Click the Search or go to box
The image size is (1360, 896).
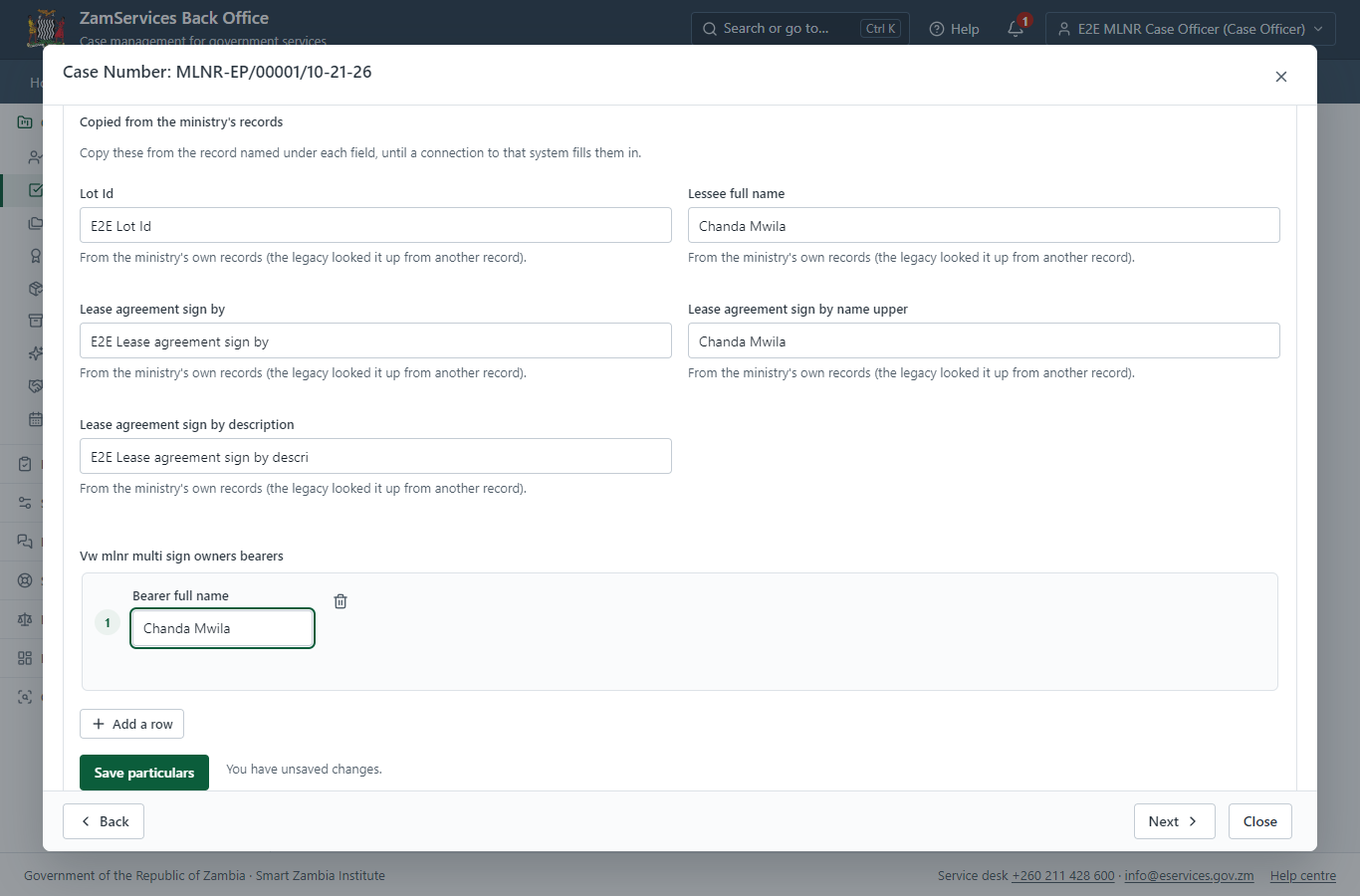tap(800, 29)
